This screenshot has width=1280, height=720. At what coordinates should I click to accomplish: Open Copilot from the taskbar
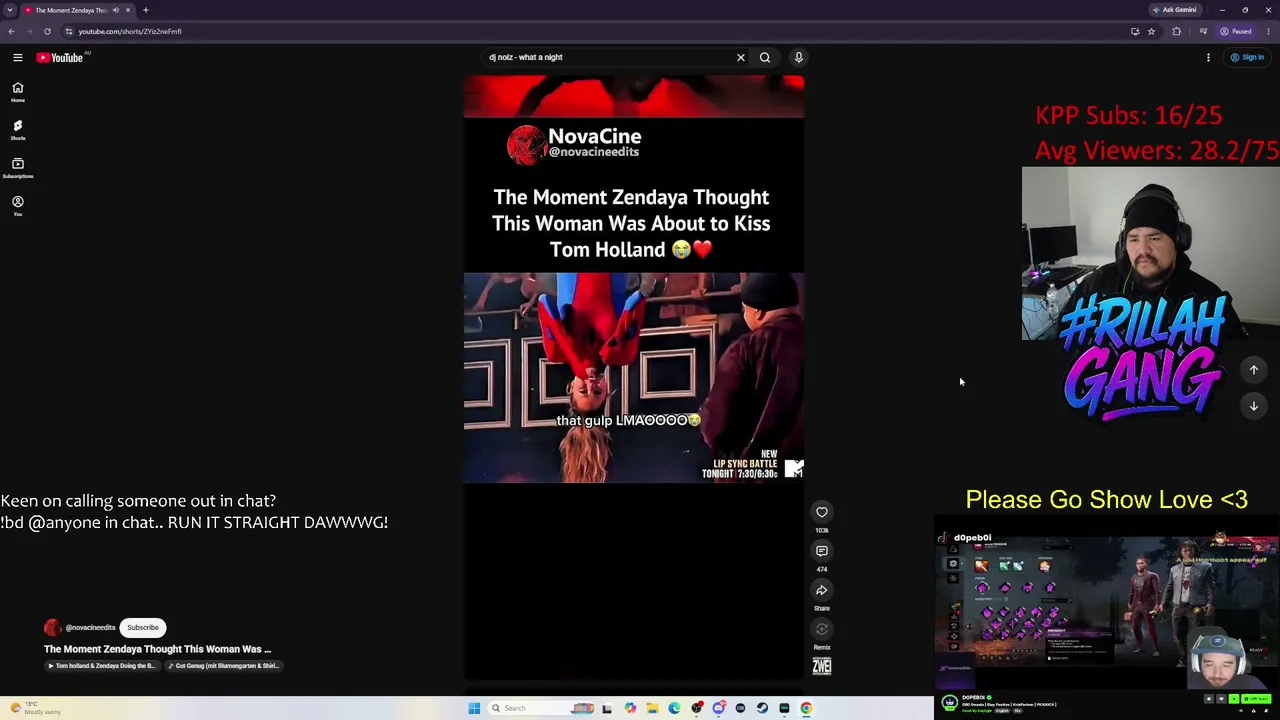630,708
